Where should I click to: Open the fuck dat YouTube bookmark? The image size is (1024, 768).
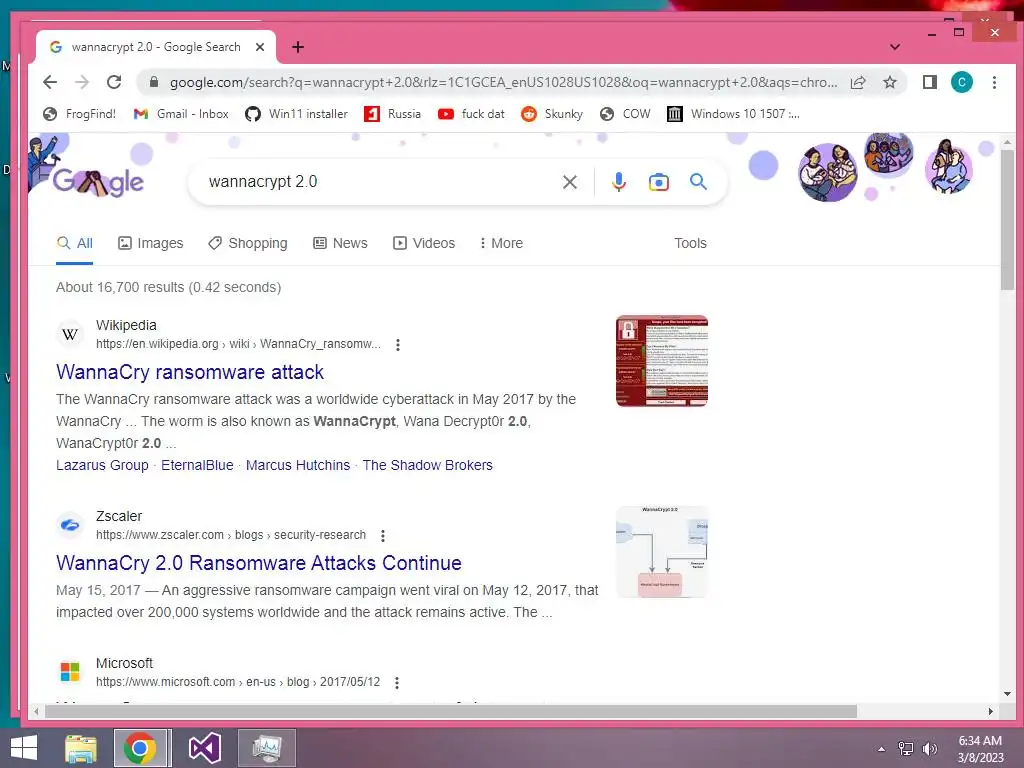point(471,114)
